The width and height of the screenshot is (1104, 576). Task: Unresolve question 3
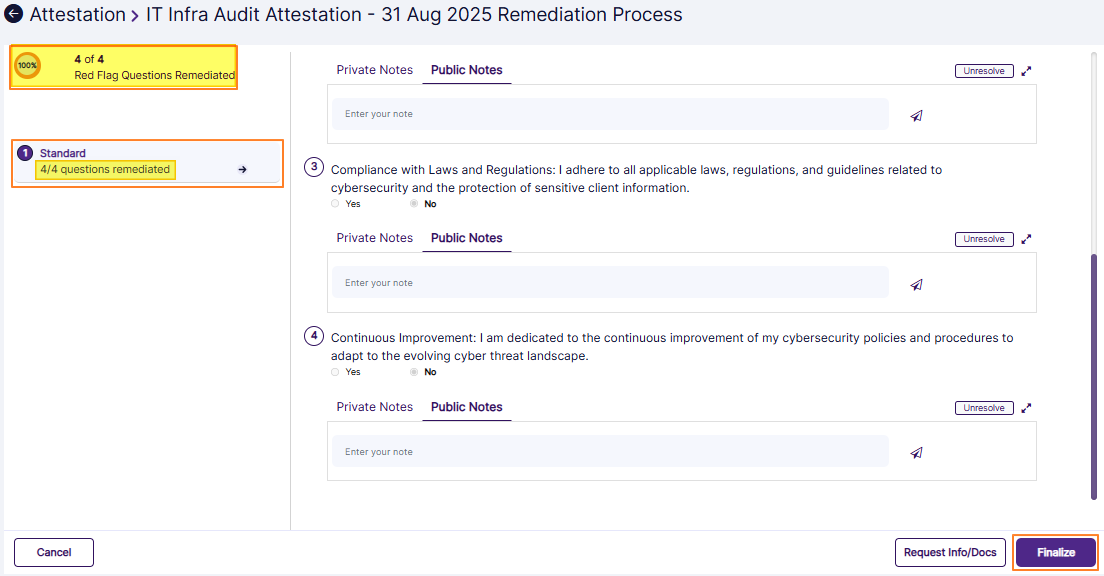click(x=984, y=238)
